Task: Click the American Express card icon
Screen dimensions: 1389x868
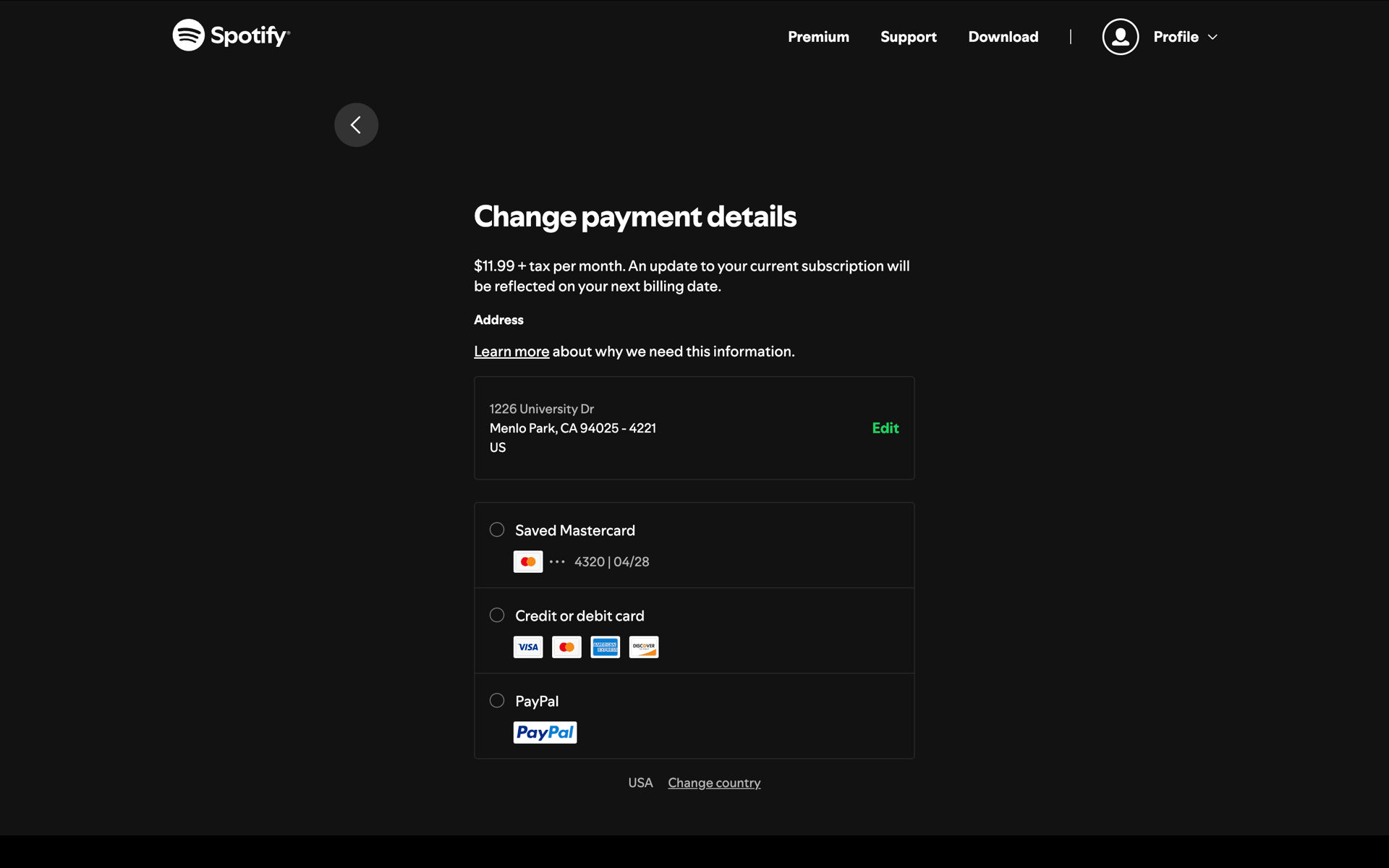Action: click(x=606, y=647)
